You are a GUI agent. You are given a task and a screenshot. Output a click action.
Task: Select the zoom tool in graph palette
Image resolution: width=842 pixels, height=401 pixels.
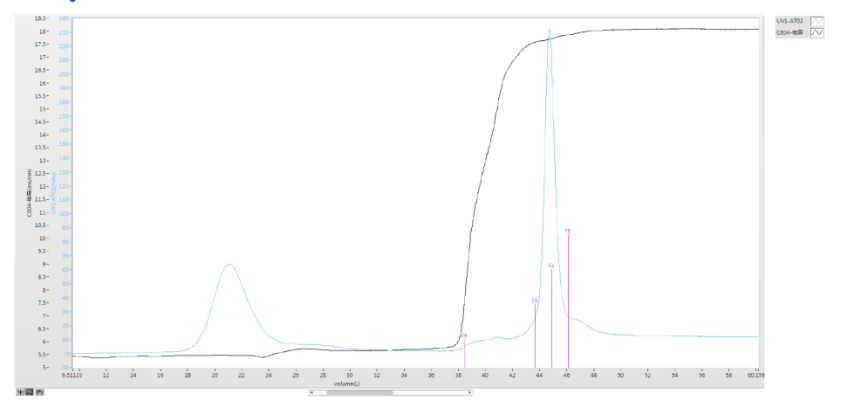coord(29,393)
